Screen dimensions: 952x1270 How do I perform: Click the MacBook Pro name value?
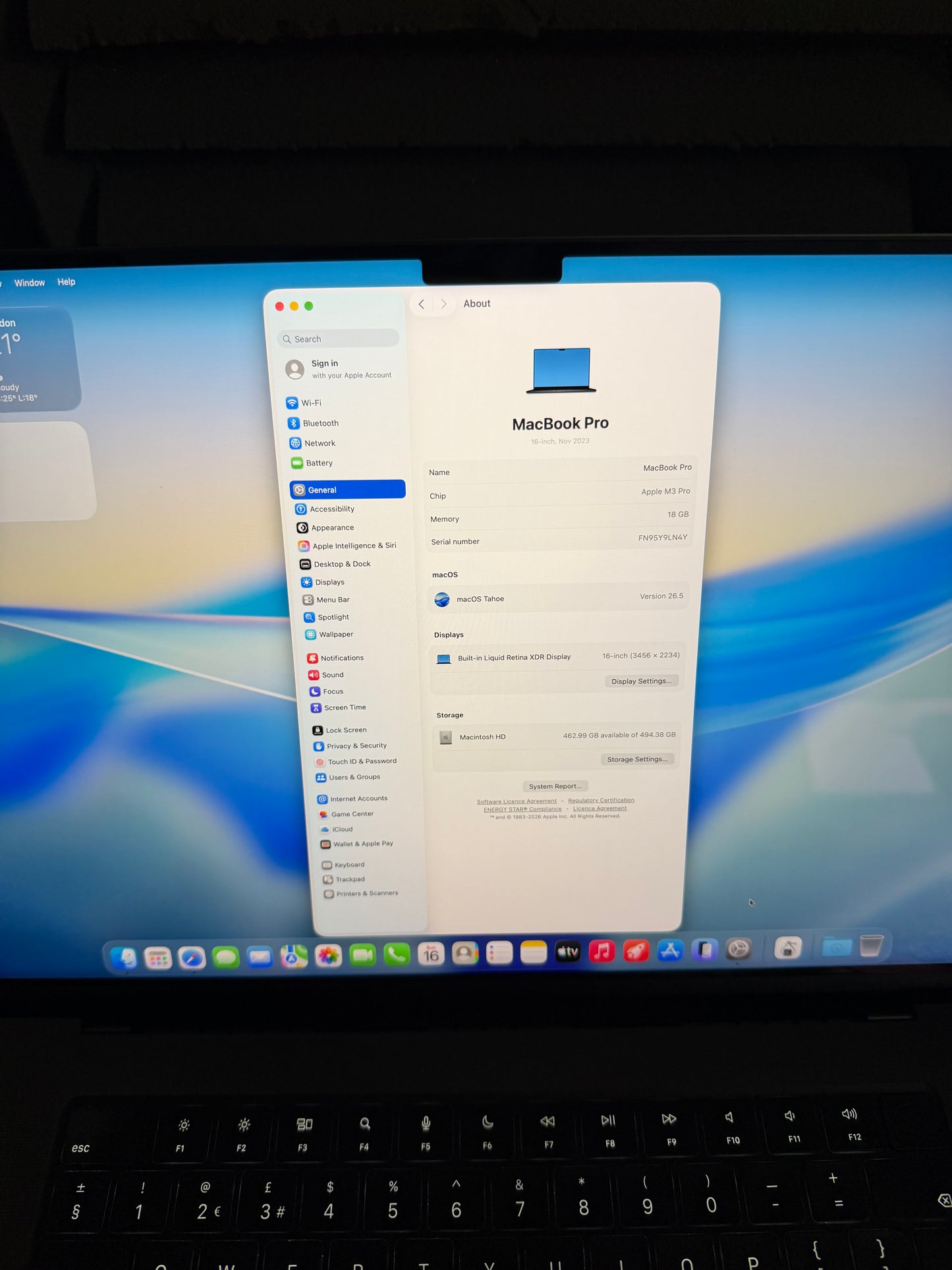coord(667,467)
